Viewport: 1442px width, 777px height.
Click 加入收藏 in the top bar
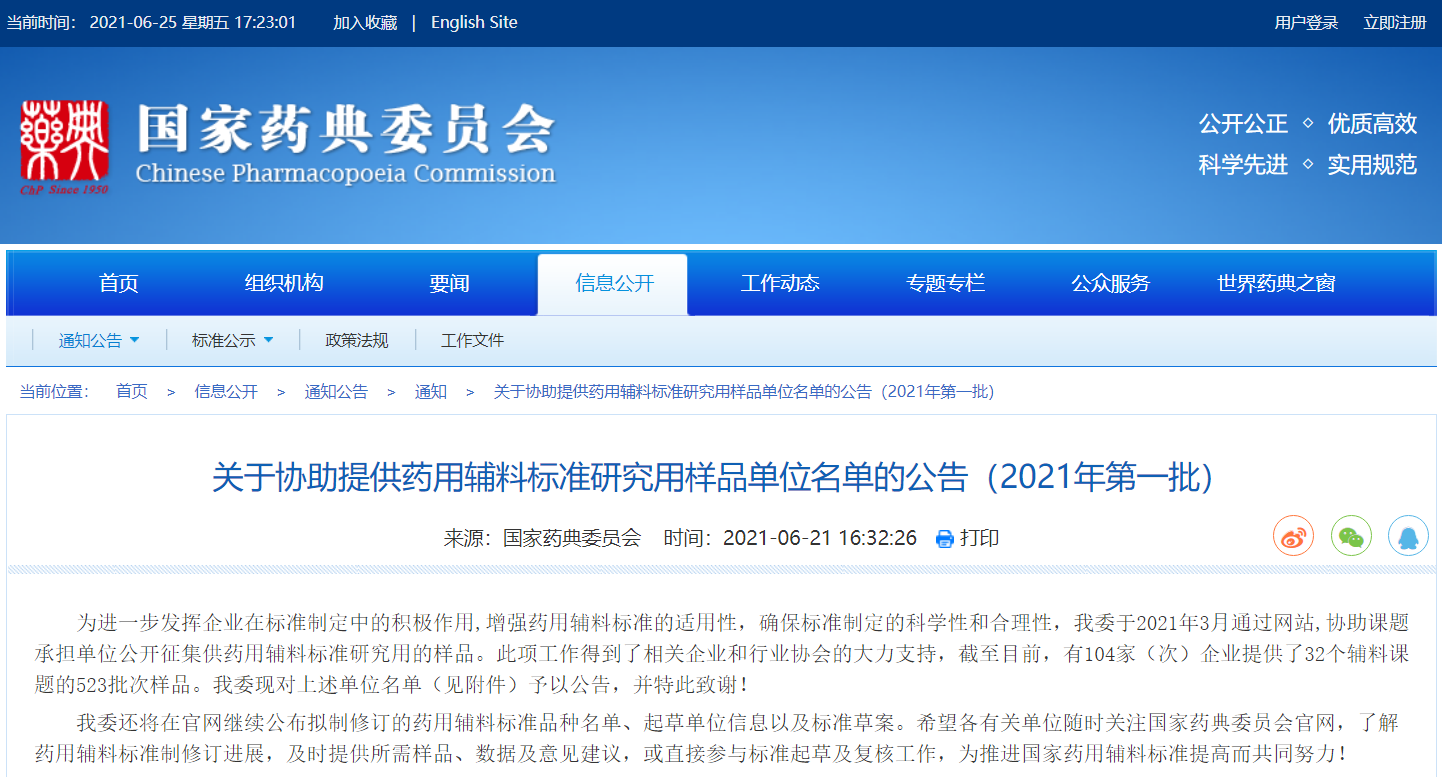click(365, 23)
